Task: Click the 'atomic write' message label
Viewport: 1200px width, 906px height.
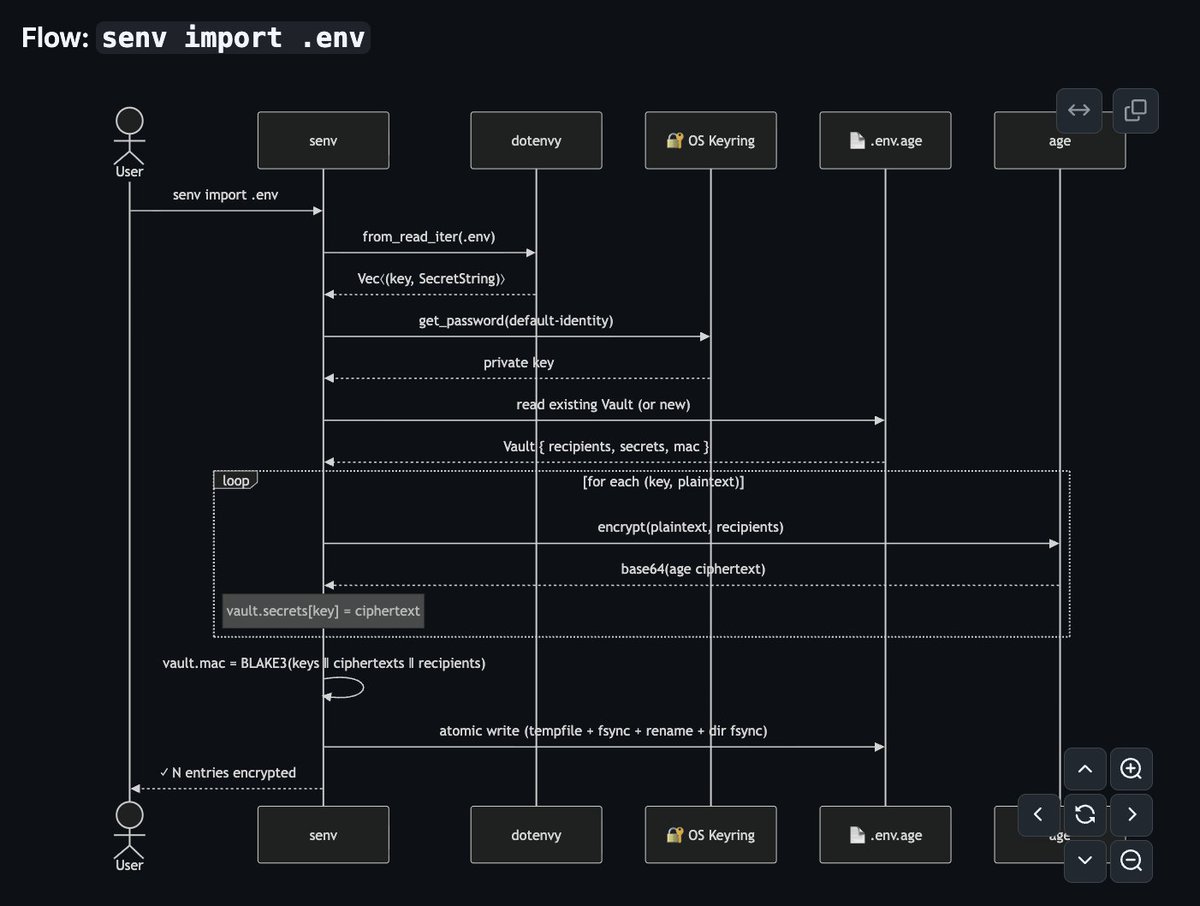Action: [x=603, y=731]
